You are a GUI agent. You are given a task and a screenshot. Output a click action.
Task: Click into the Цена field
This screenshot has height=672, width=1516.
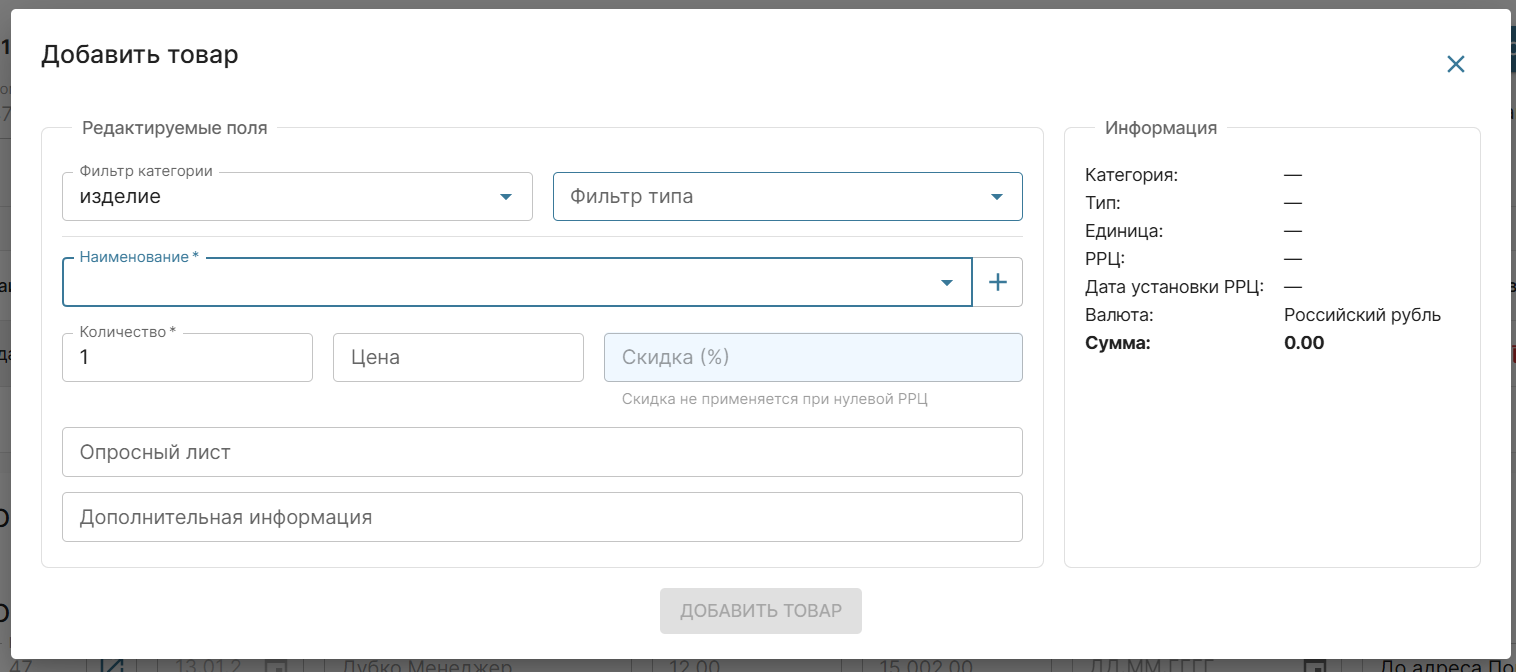(458, 358)
